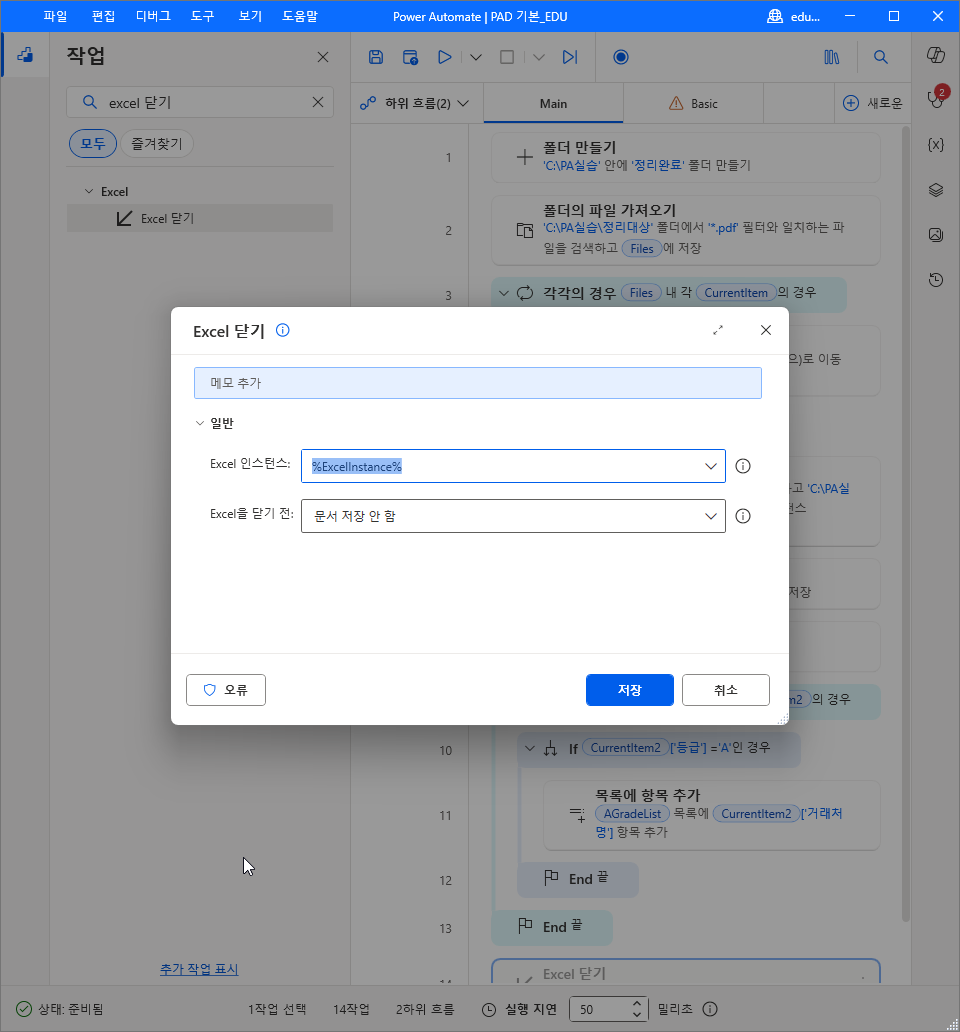Click the End 끝 on line 13
The width and height of the screenshot is (960, 1032).
[552, 927]
